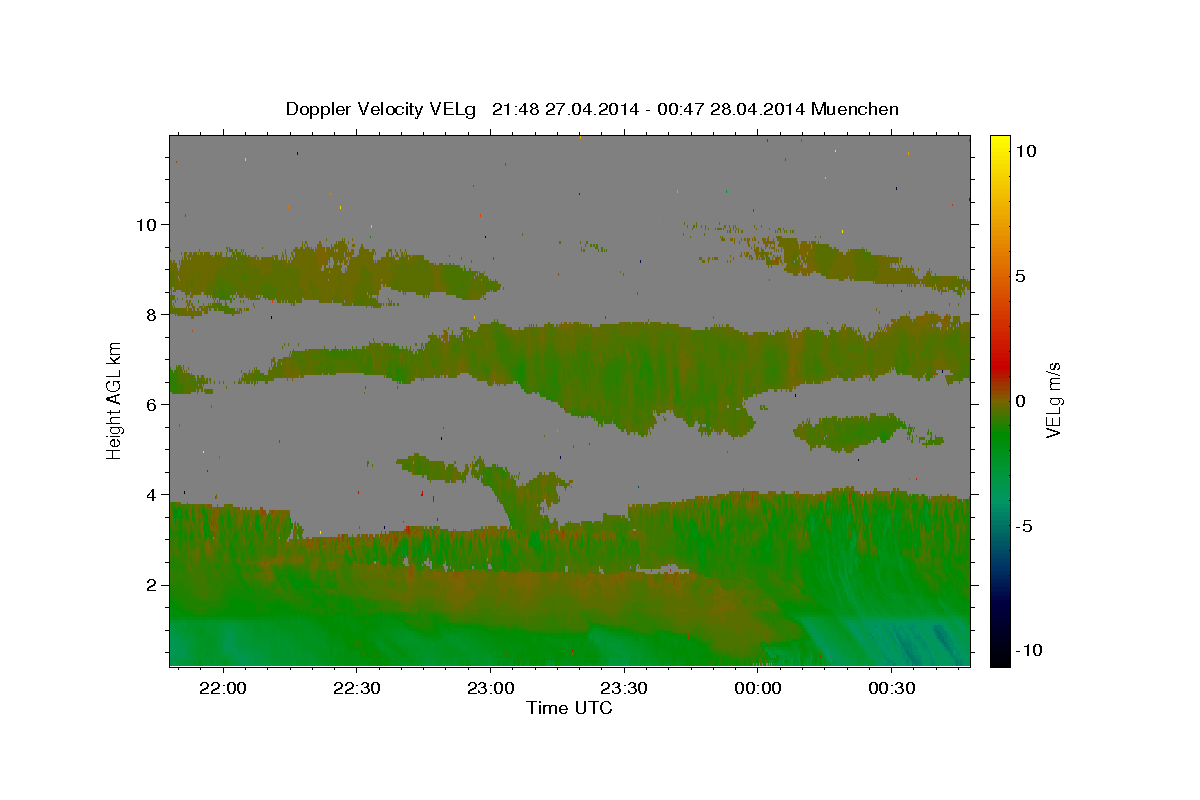
Task: Click the plot title 'Doppler Velocity VELg'
Action: 383,109
